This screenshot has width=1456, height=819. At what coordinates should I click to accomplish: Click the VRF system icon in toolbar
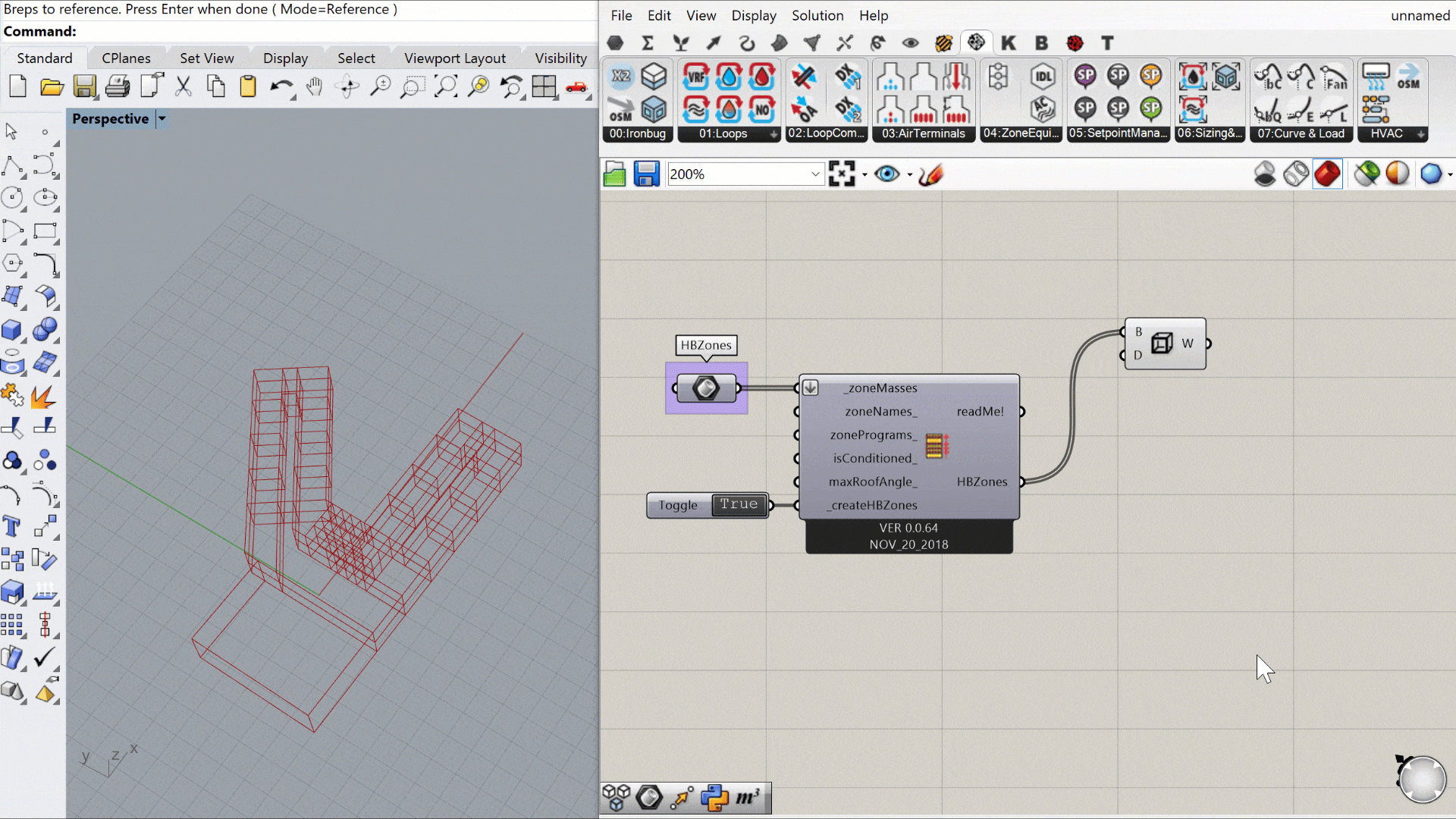(x=697, y=77)
